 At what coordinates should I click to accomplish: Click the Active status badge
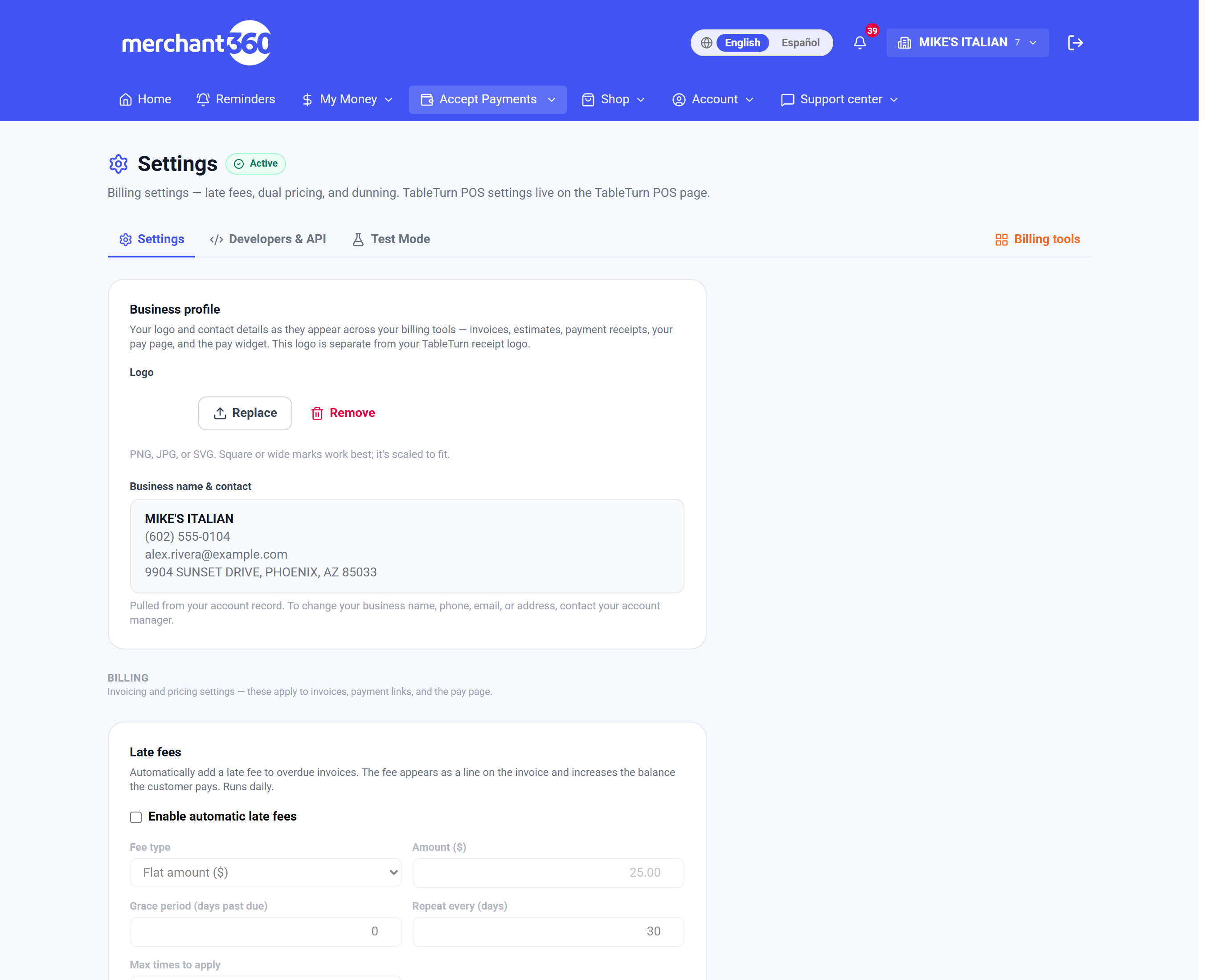pyautogui.click(x=256, y=164)
